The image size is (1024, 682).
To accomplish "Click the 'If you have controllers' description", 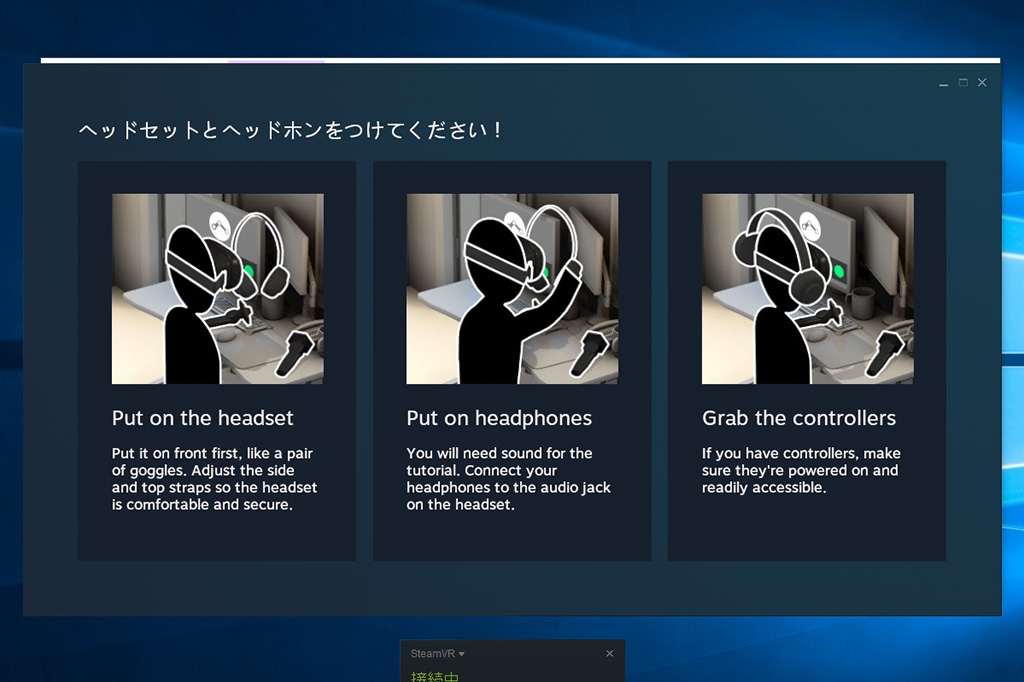I will (801, 470).
